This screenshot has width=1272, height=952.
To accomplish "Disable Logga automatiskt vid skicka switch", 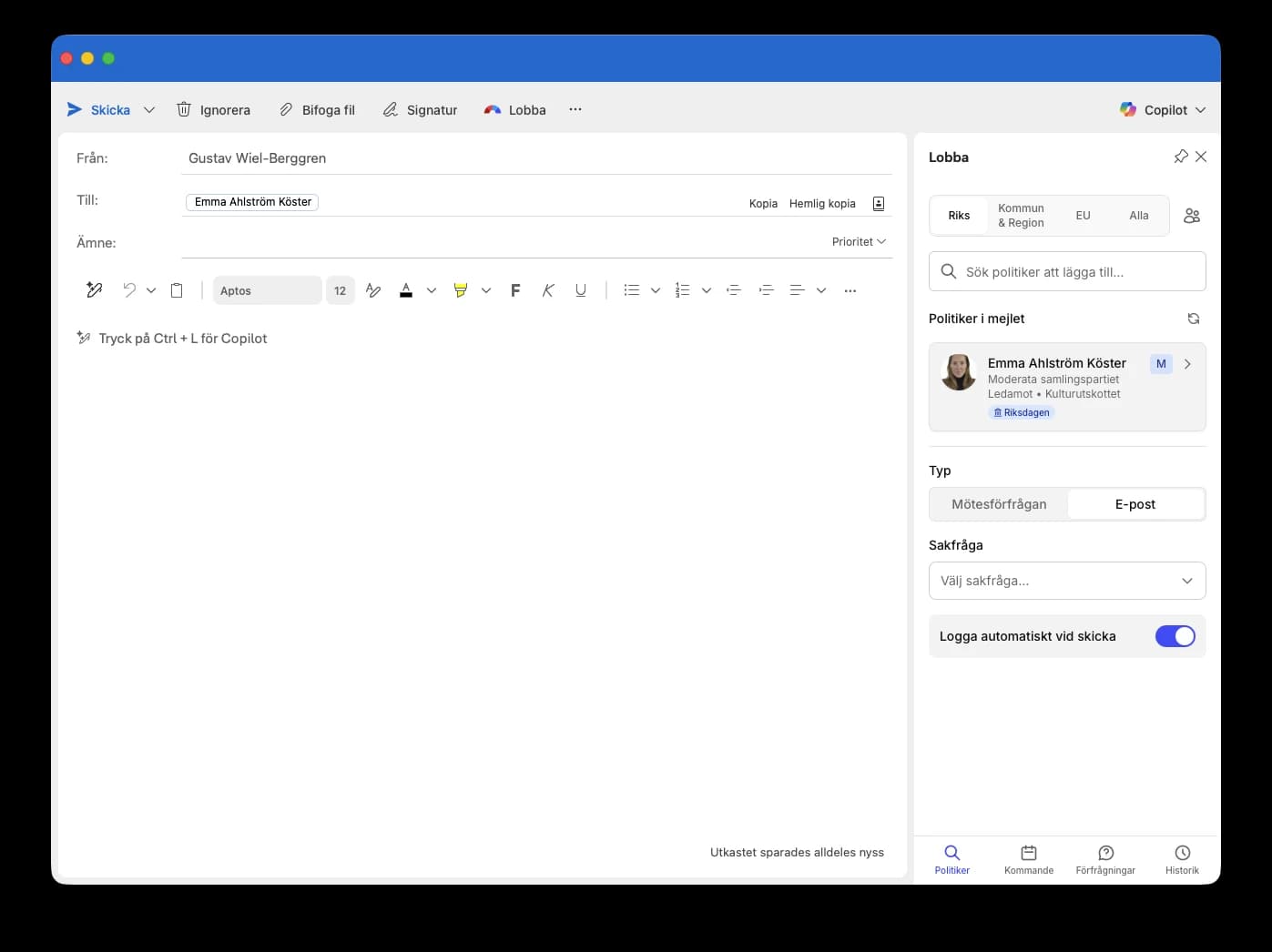I will [1175, 636].
